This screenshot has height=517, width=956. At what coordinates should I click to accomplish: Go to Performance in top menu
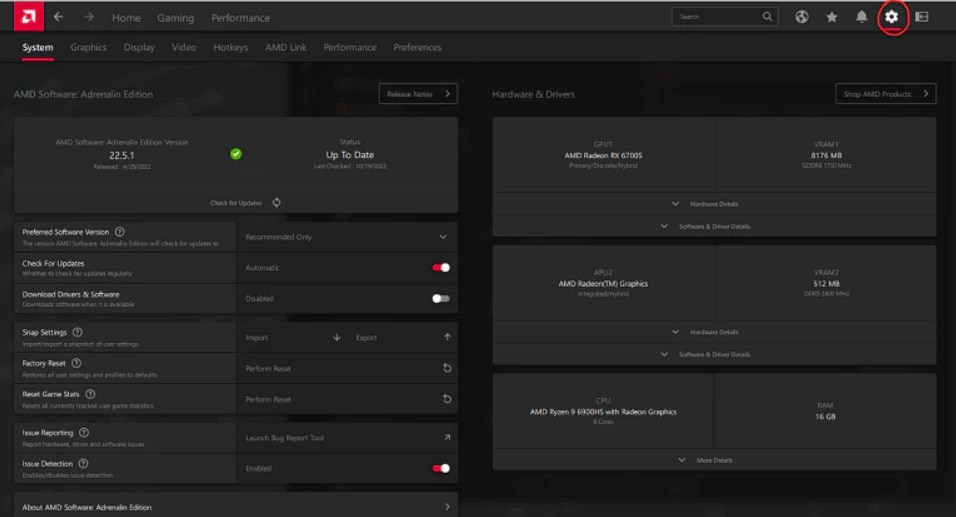coord(240,18)
